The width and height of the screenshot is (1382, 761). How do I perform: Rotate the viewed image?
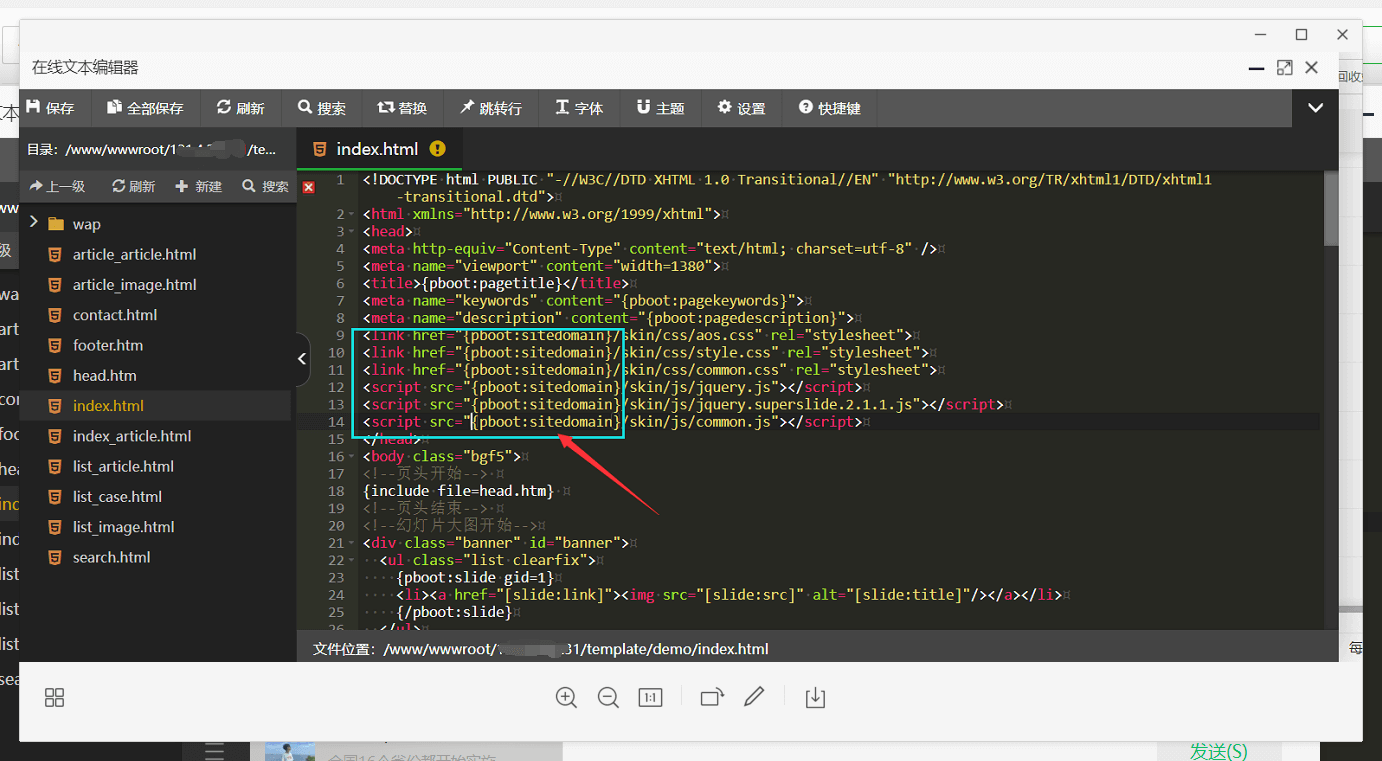click(x=712, y=698)
